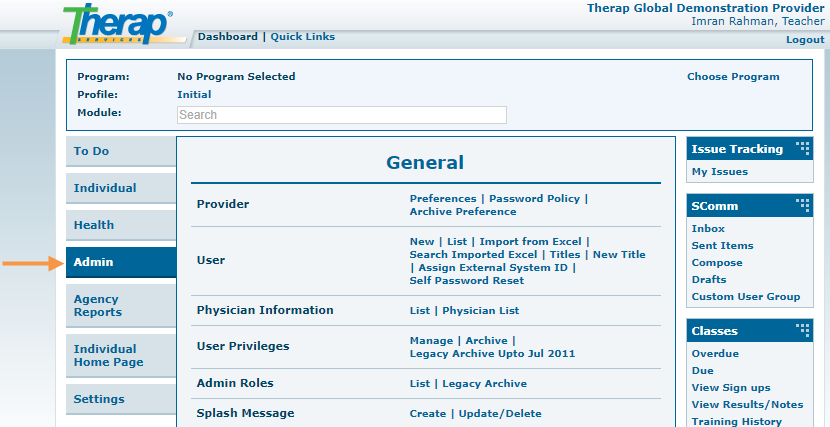Open Provider Preferences
Screen dimensions: 830x427
coord(443,199)
